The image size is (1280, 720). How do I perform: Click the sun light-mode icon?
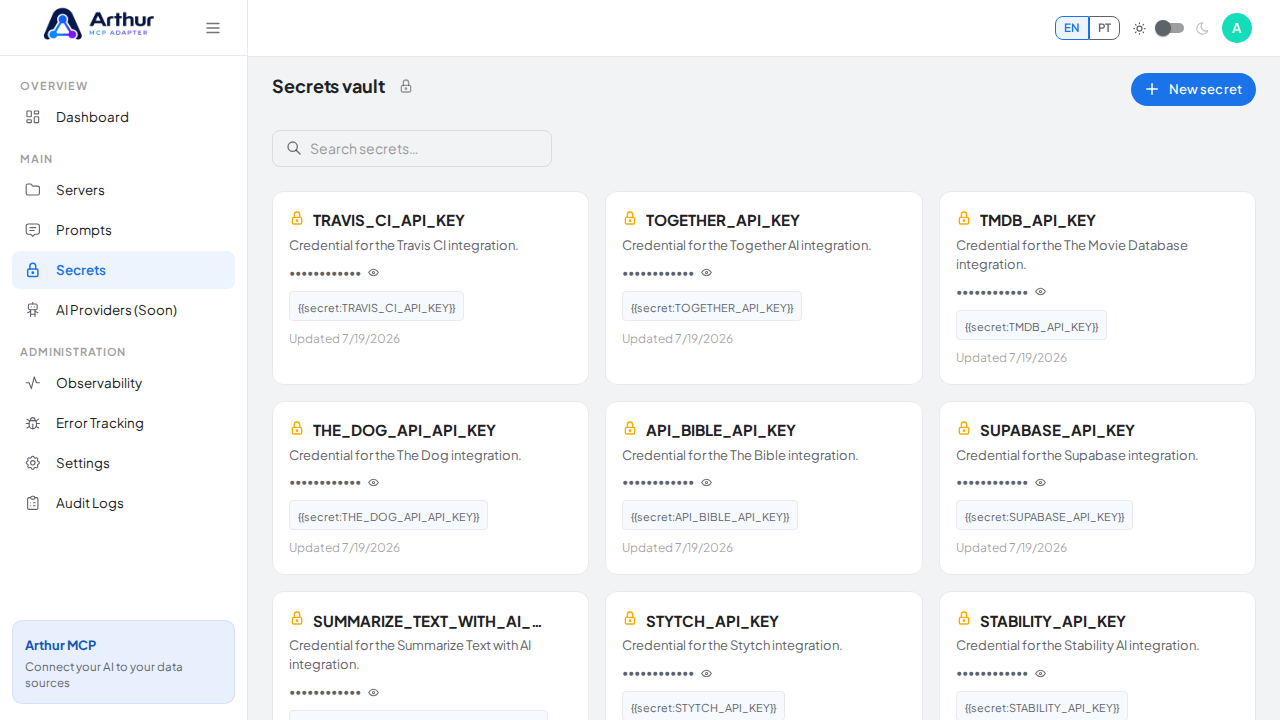coord(1139,28)
